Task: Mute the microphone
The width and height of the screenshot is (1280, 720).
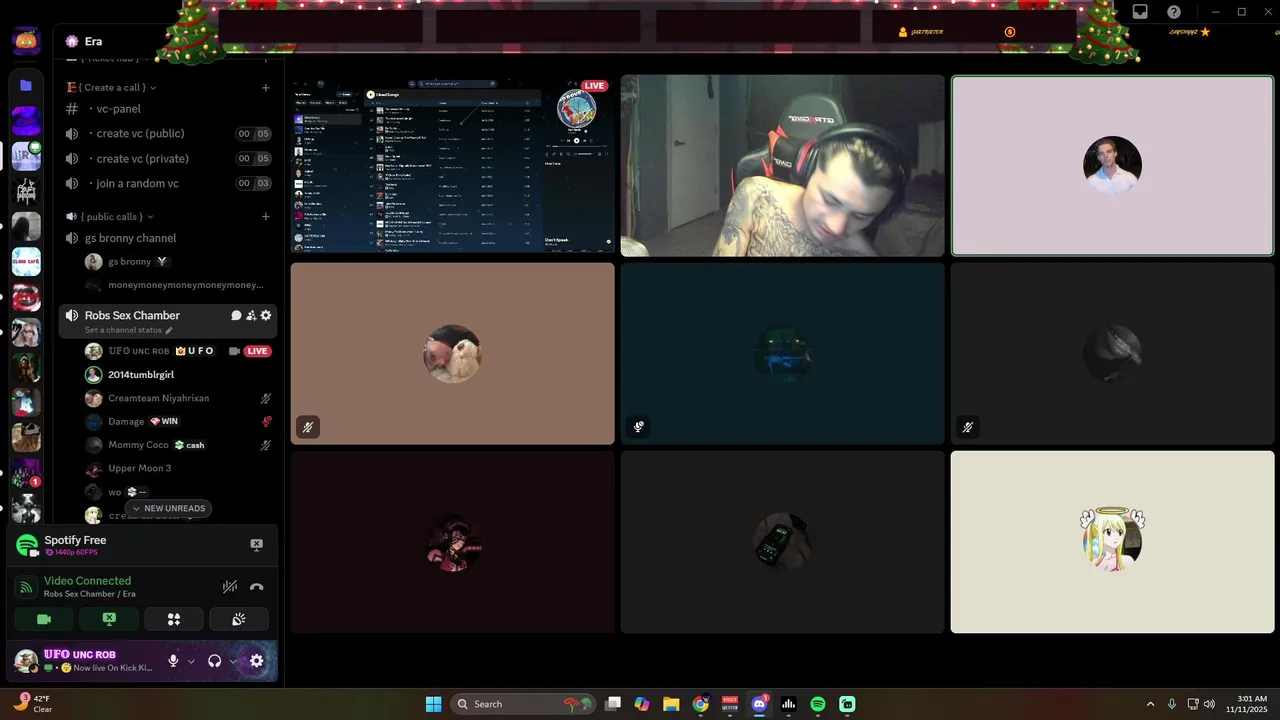Action: click(x=173, y=661)
